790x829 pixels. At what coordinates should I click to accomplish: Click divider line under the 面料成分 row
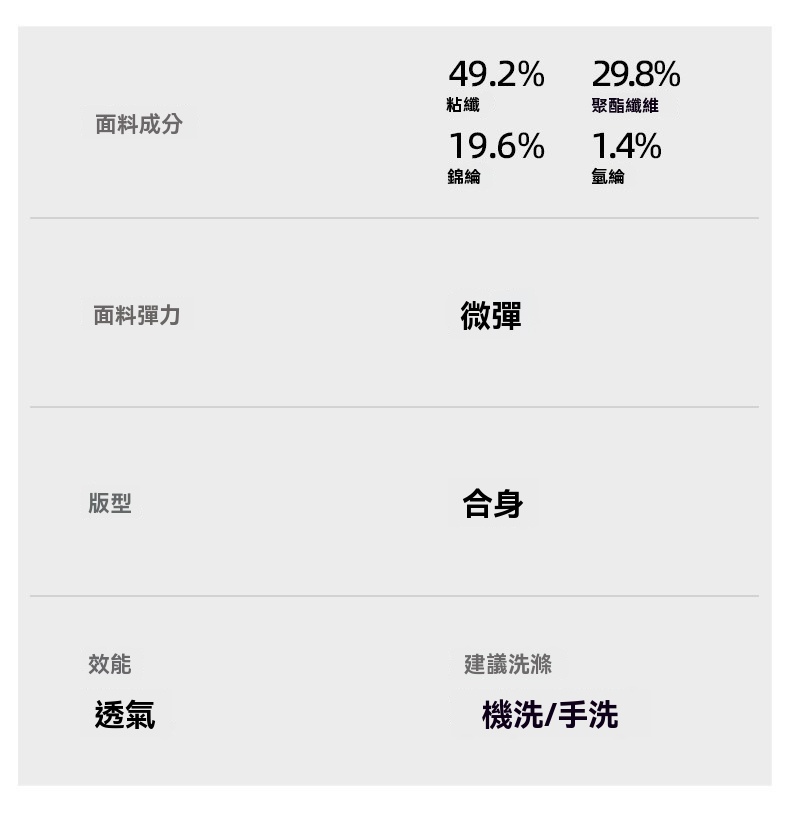coord(394,218)
